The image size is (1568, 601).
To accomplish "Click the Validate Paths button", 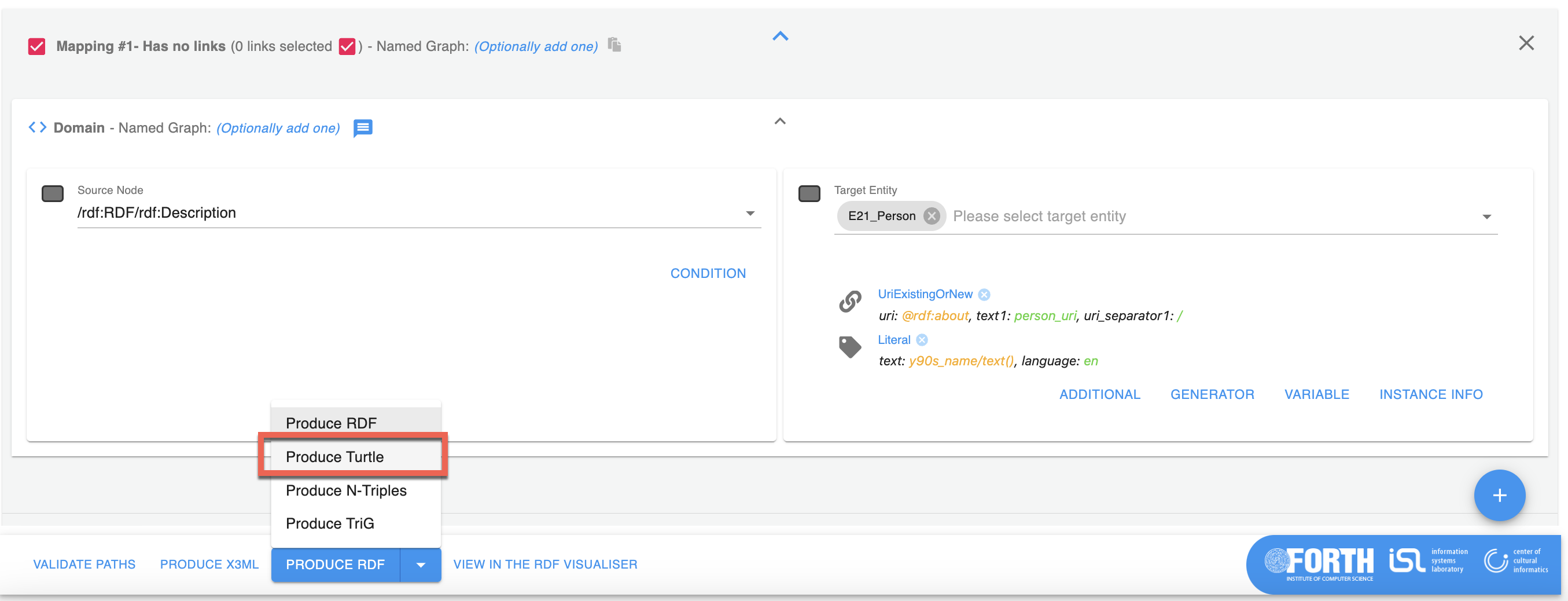I will (x=84, y=565).
